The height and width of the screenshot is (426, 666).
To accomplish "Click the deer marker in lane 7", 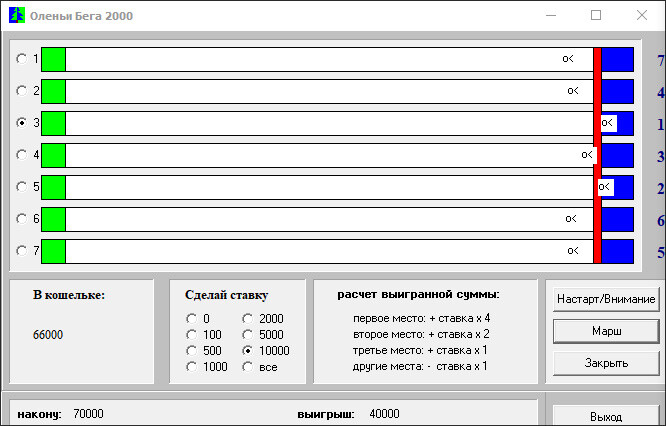I will point(573,251).
